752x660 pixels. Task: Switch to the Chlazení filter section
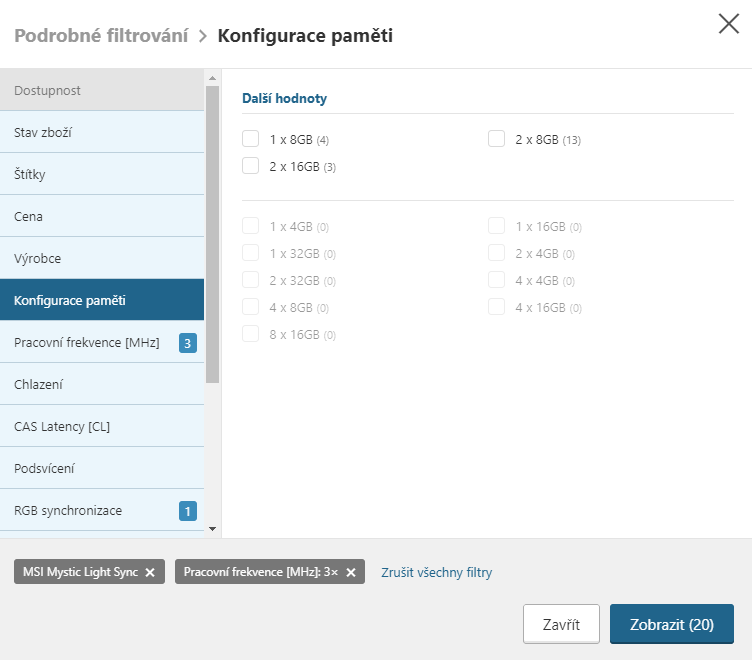(102, 384)
